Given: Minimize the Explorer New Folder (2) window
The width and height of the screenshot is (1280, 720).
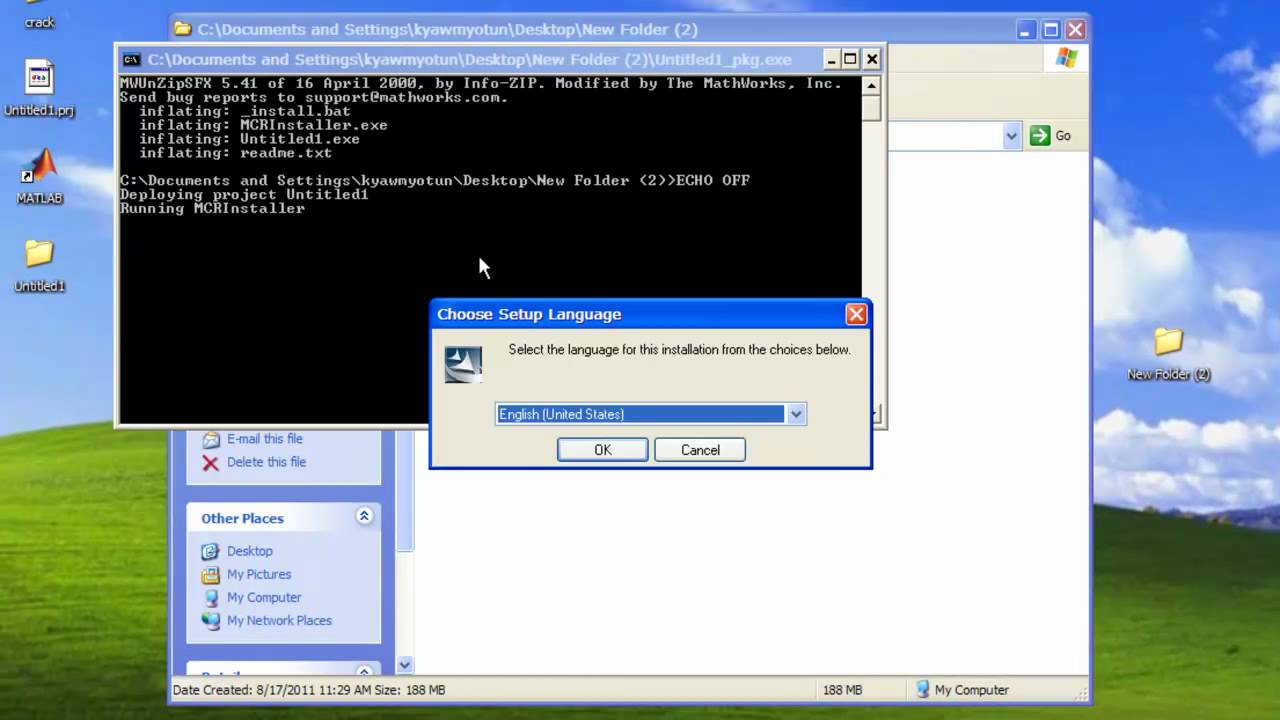Looking at the screenshot, I should (x=1028, y=30).
